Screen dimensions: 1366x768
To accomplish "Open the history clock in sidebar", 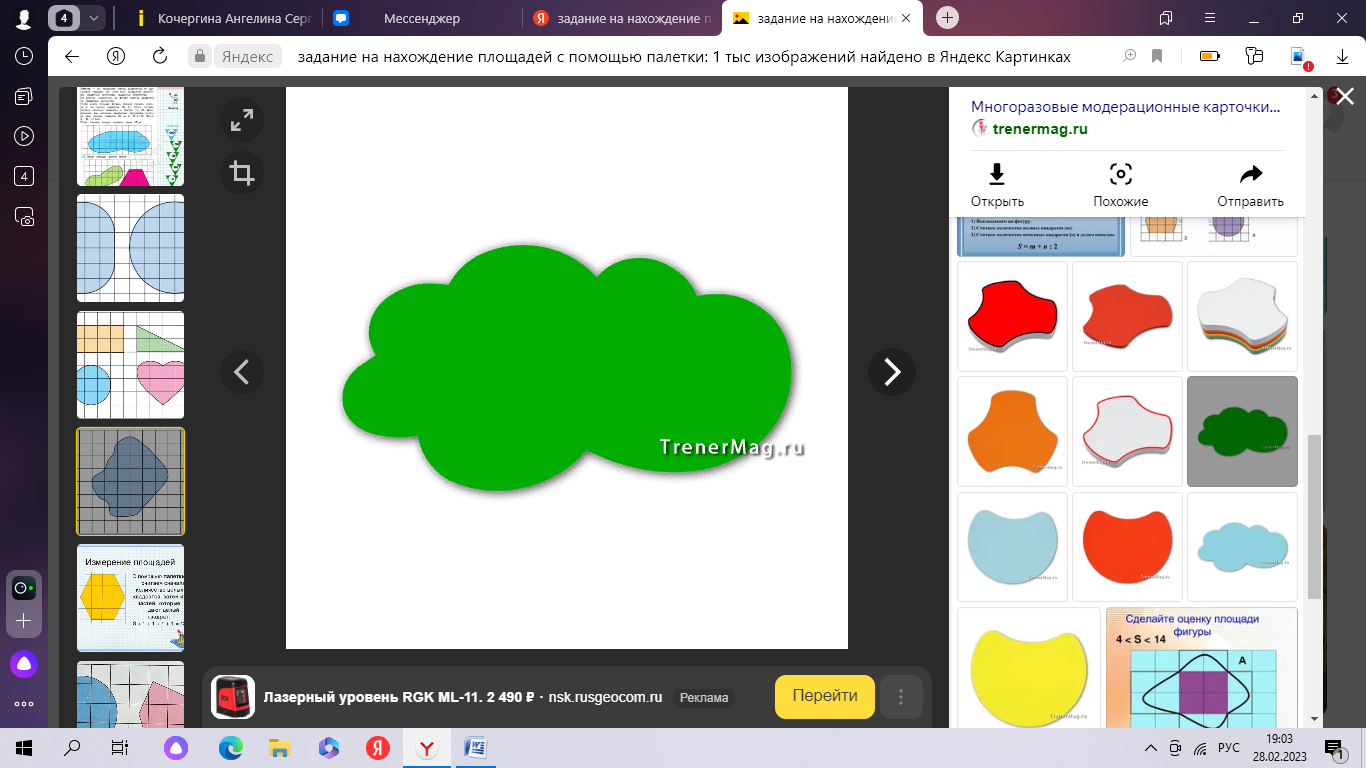I will [x=24, y=57].
